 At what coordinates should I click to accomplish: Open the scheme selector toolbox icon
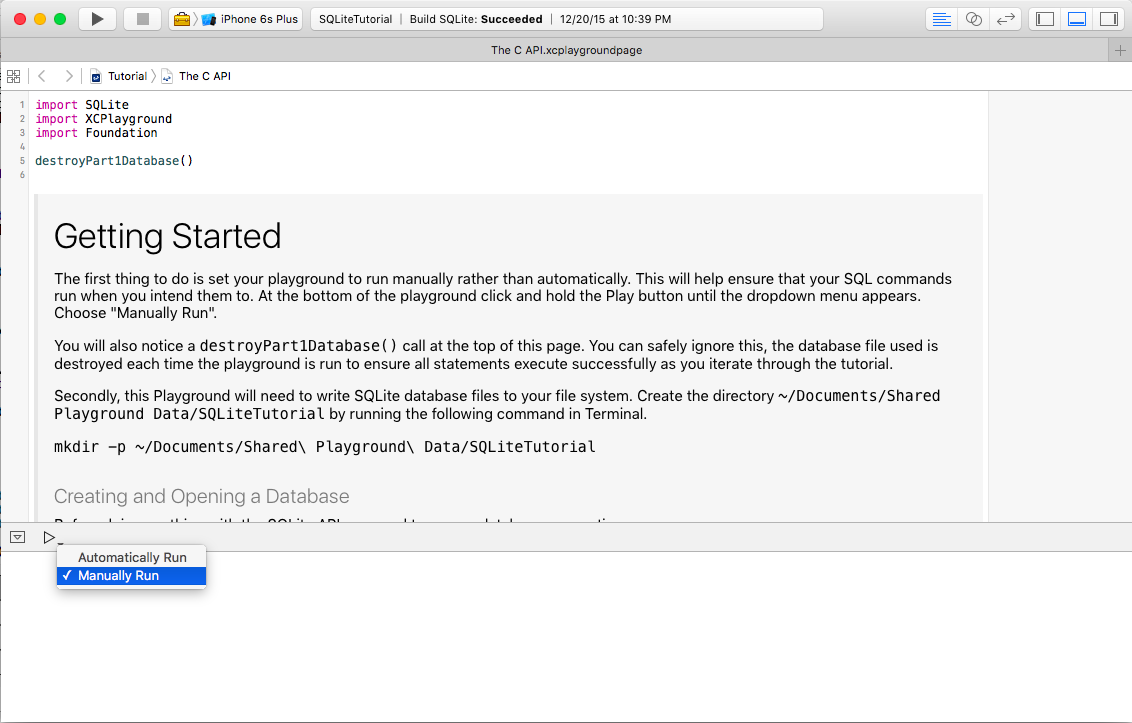pyautogui.click(x=181, y=19)
